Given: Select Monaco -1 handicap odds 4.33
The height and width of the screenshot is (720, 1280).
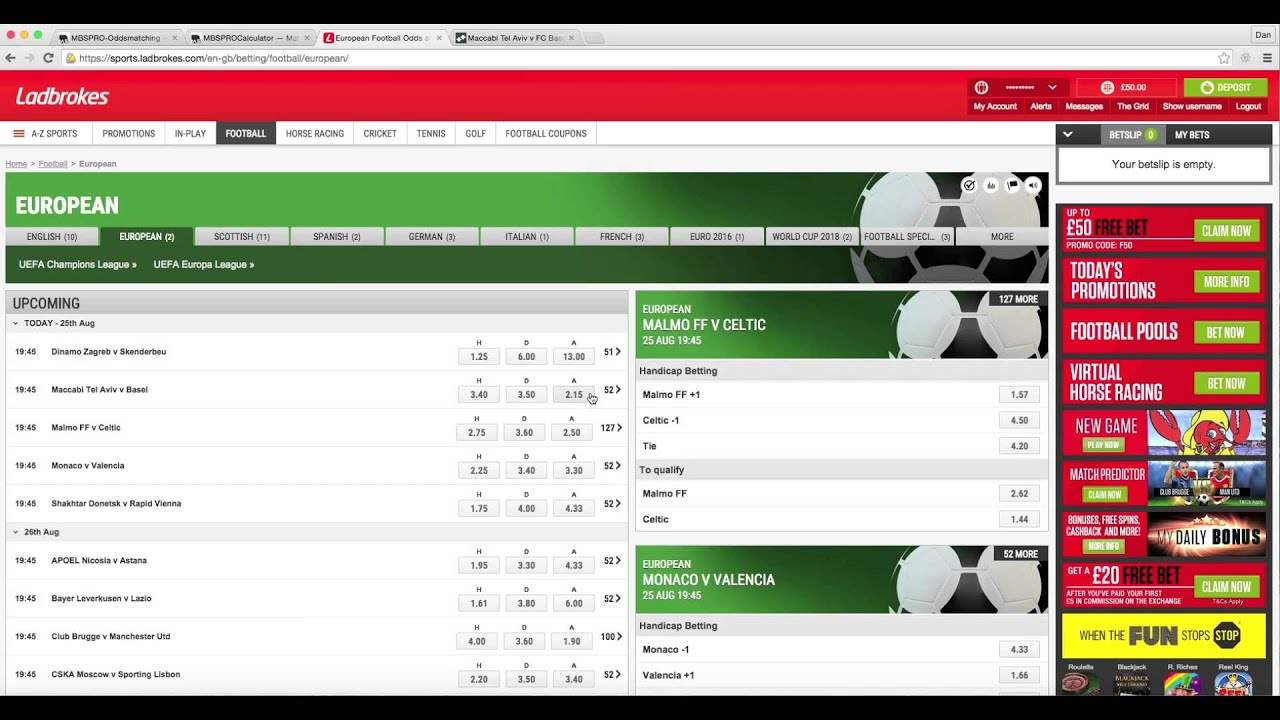Looking at the screenshot, I should 1019,650.
